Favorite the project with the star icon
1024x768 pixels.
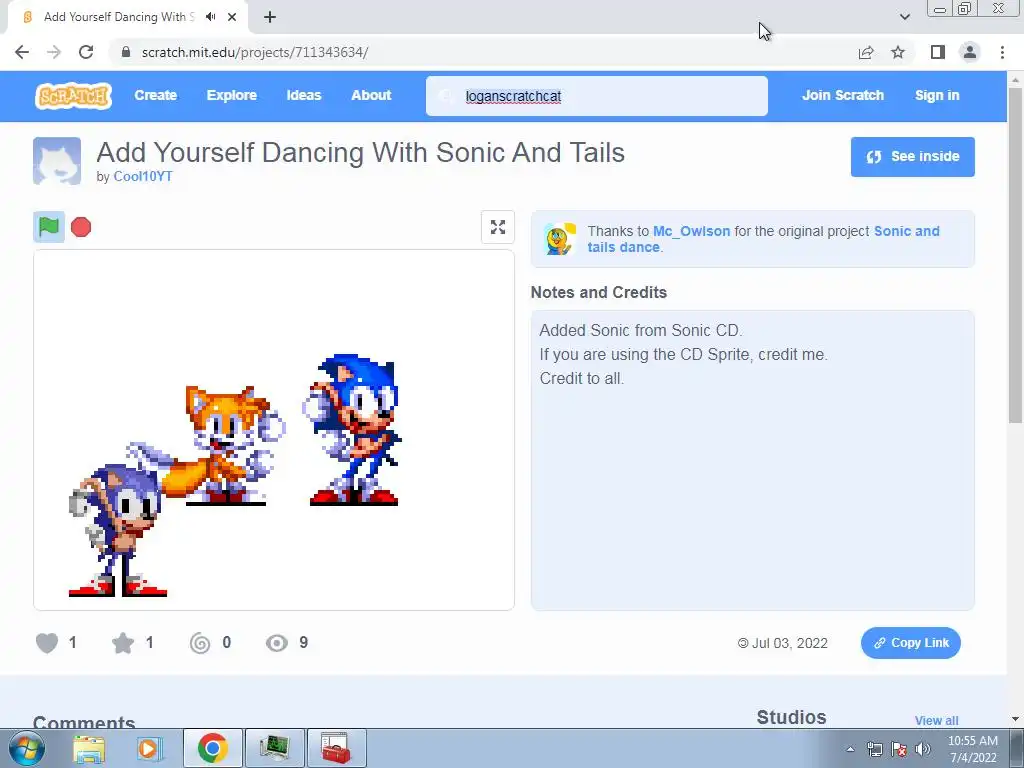click(x=123, y=643)
